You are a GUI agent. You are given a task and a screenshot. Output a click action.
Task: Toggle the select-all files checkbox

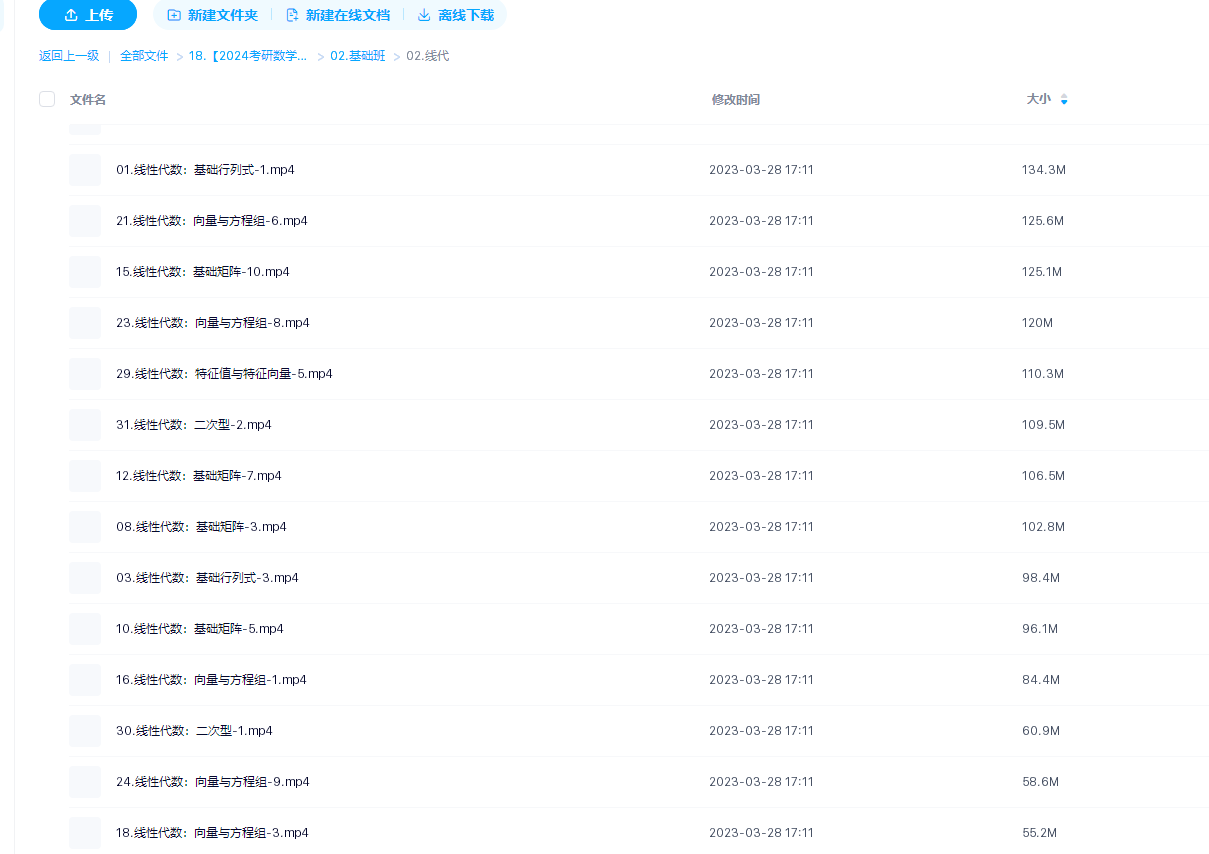(47, 99)
